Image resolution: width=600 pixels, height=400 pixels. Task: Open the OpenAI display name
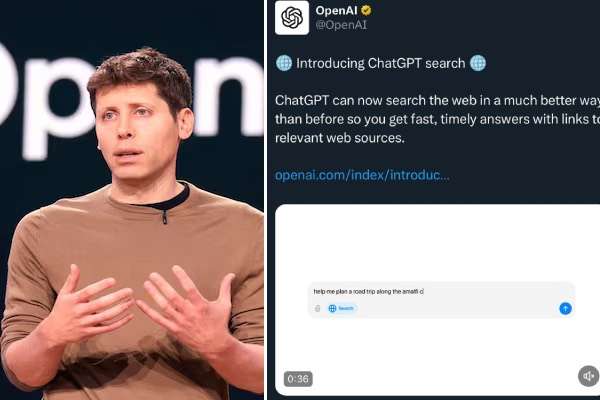pyautogui.click(x=336, y=11)
